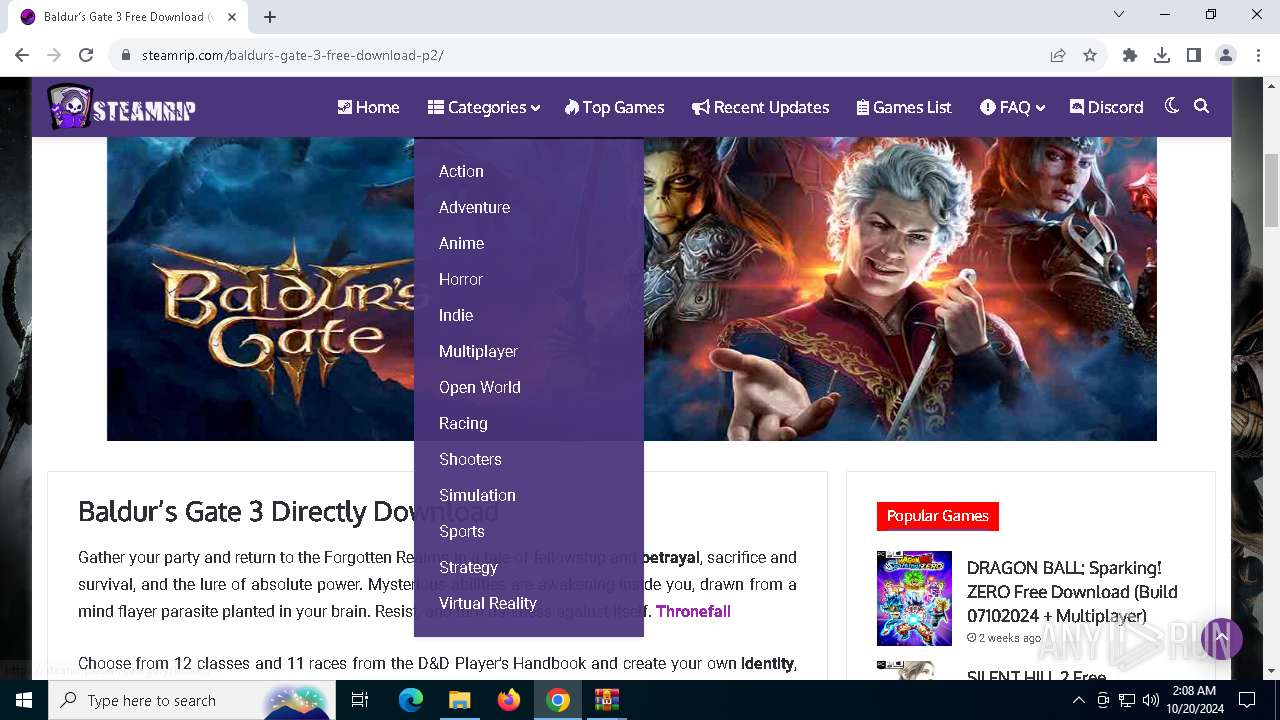Open the volume control tray icon
This screenshot has width=1280, height=720.
[1151, 700]
